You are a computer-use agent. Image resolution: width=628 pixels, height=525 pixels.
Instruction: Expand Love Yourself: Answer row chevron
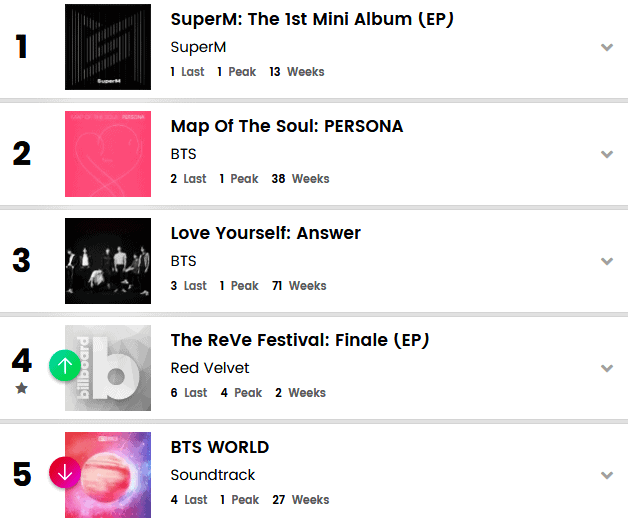(x=606, y=261)
